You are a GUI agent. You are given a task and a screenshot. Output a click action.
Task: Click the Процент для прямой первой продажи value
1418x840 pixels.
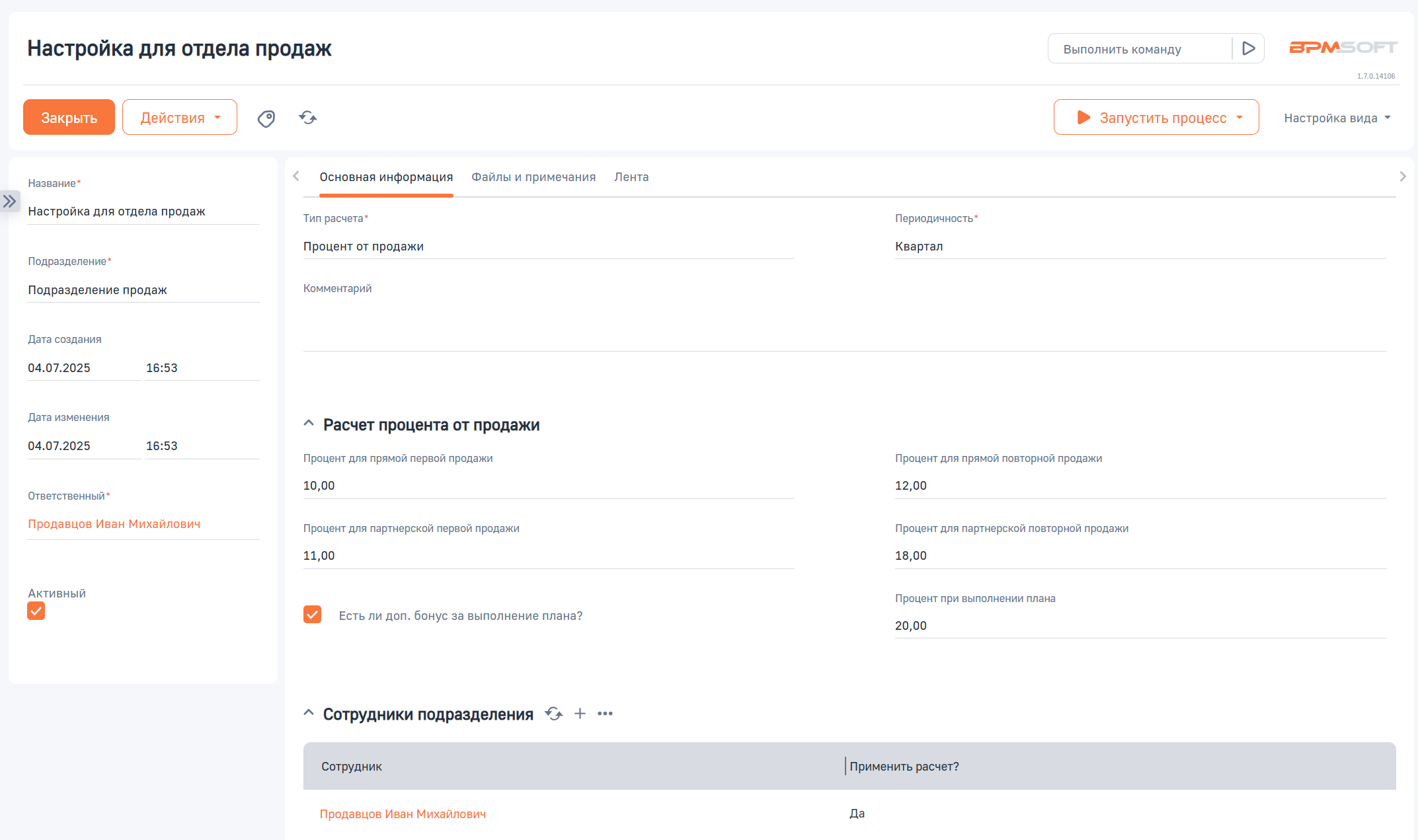[x=549, y=486]
